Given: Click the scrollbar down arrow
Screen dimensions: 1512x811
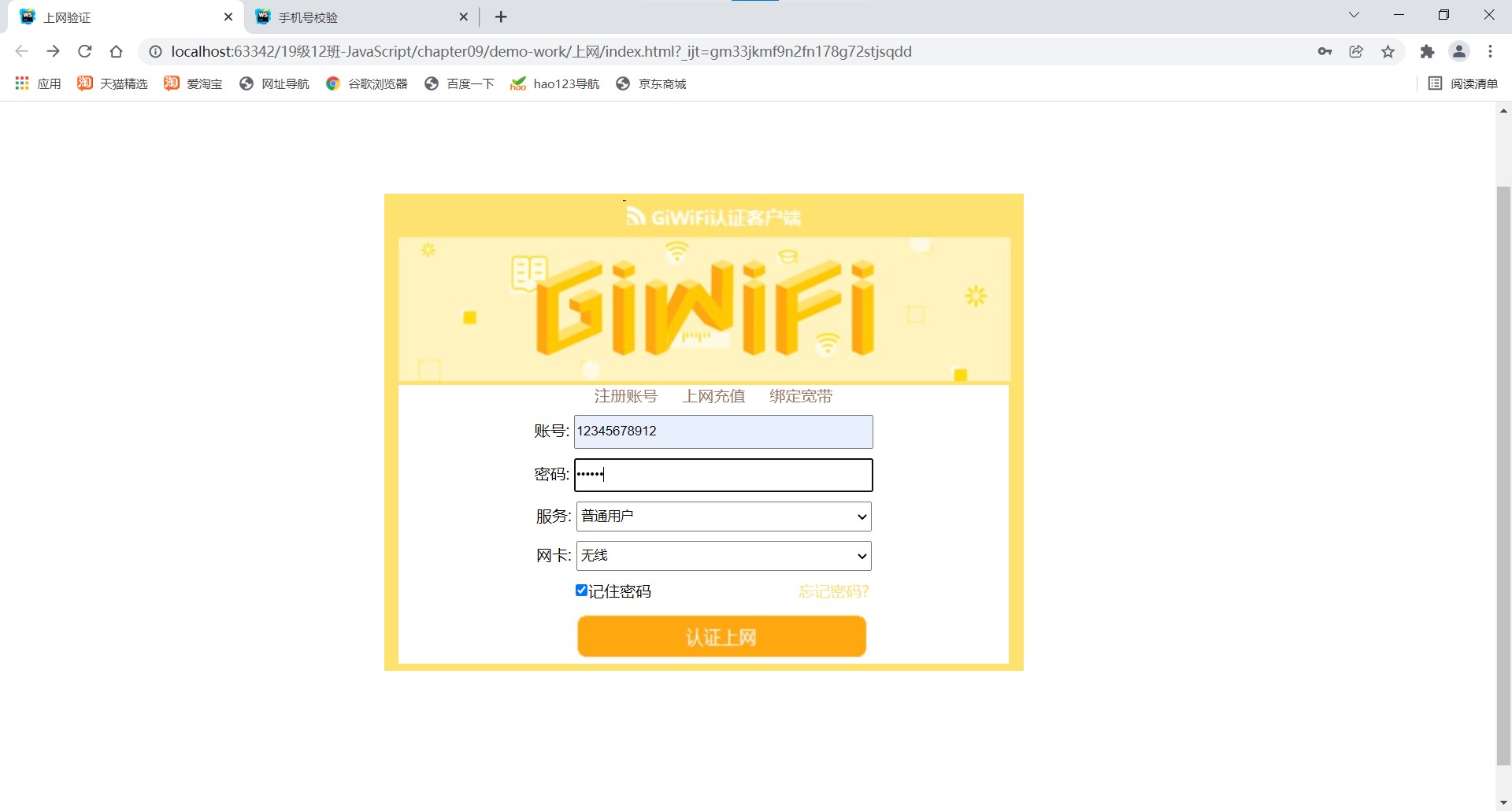Looking at the screenshot, I should [1504, 802].
